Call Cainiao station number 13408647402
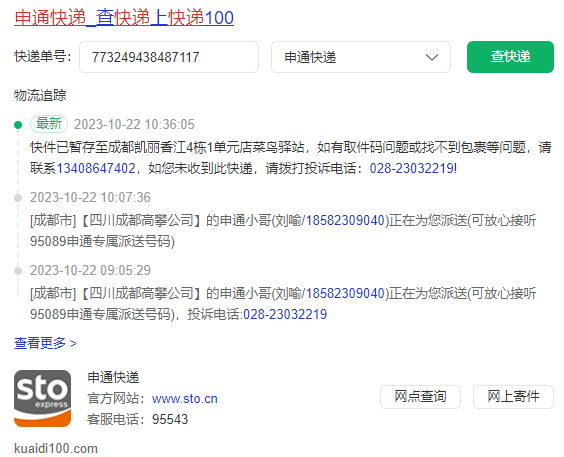The width and height of the screenshot is (564, 457). (x=96, y=168)
